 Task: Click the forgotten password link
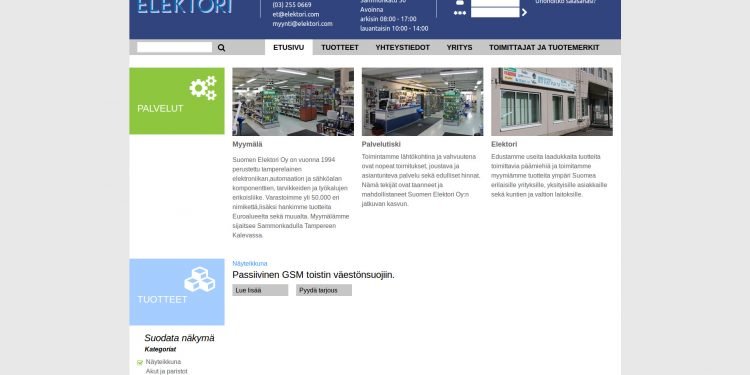tap(565, 2)
